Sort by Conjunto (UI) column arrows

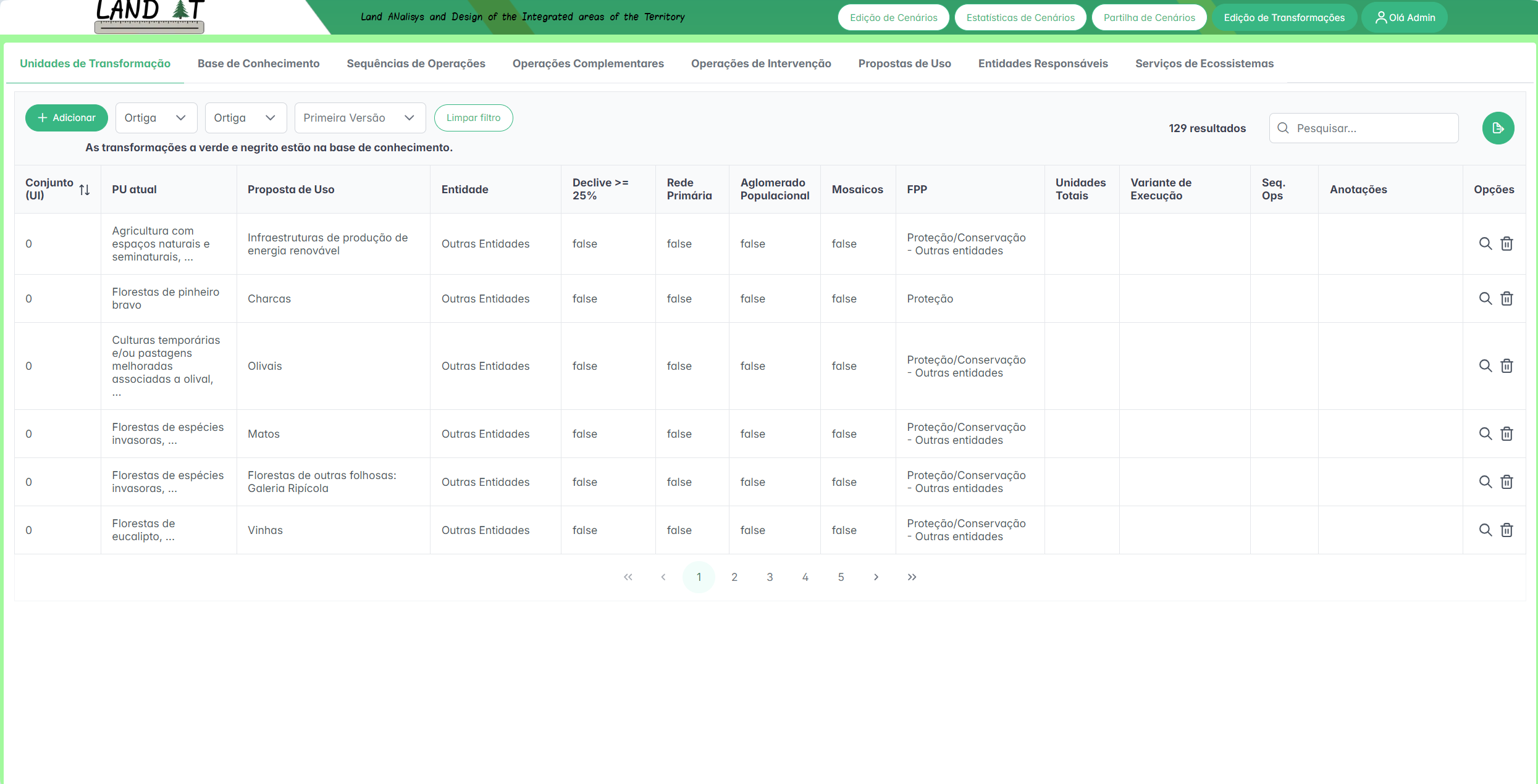(x=85, y=190)
